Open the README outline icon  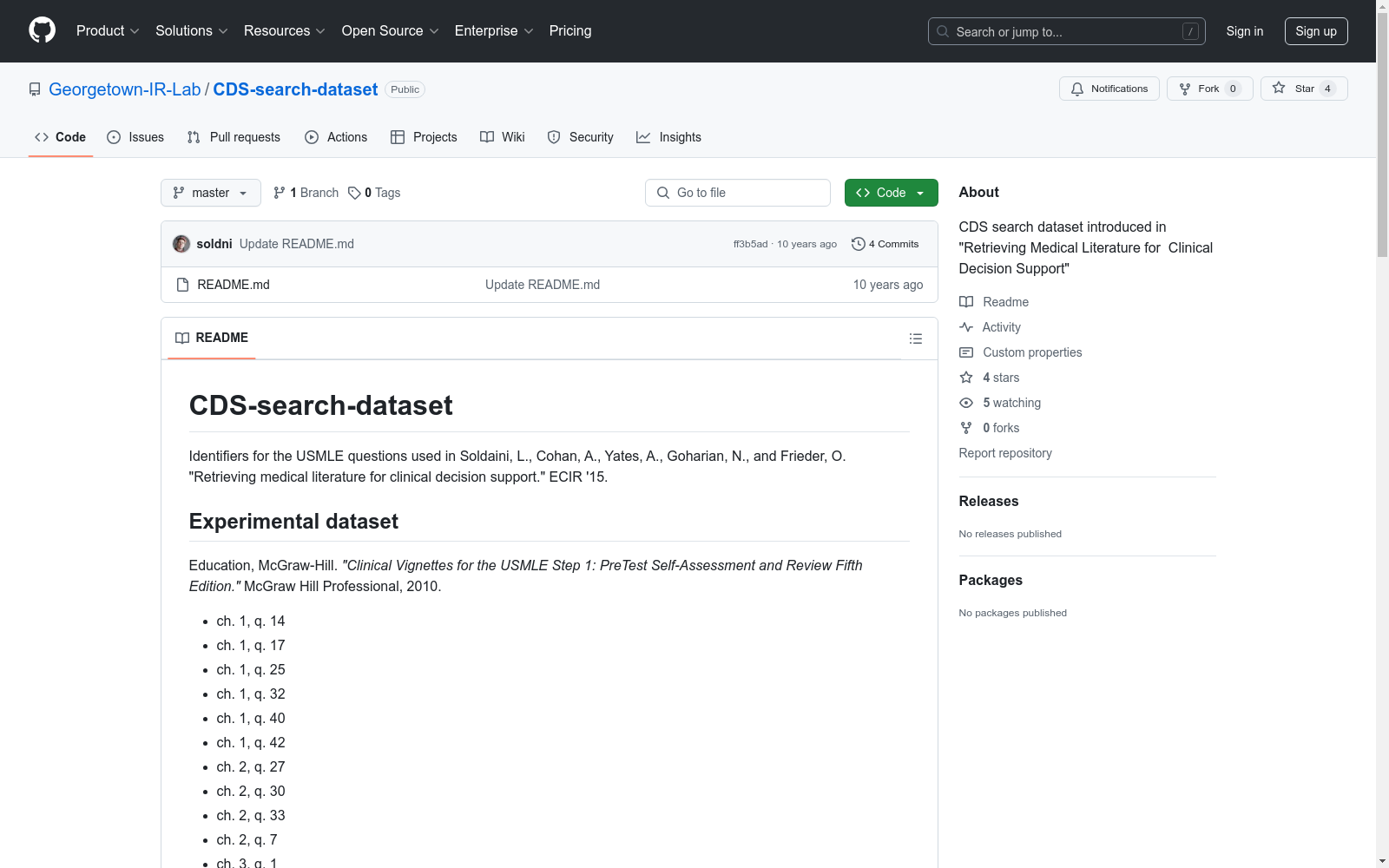click(916, 339)
